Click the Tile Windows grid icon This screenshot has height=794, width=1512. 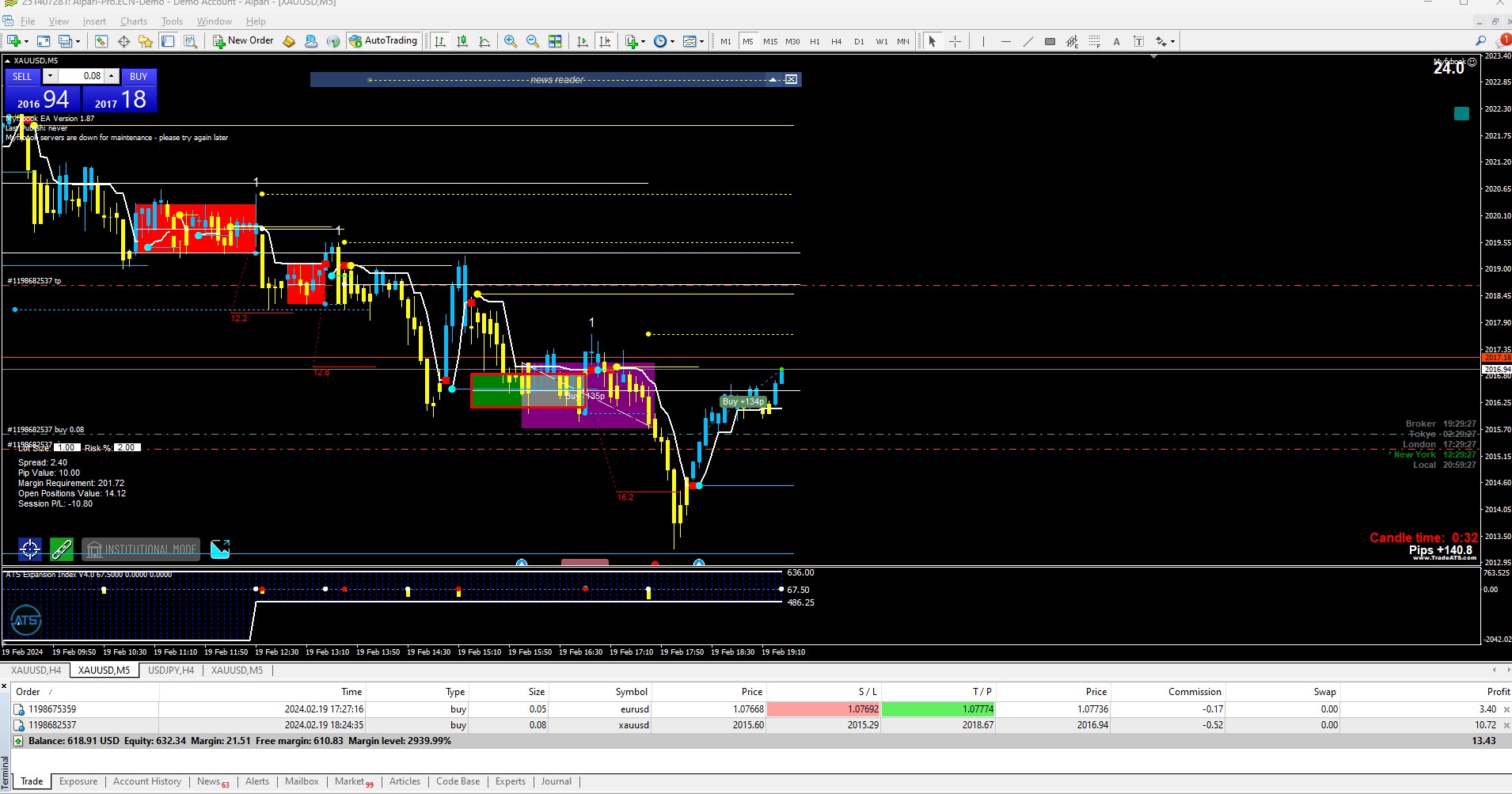[x=555, y=41]
